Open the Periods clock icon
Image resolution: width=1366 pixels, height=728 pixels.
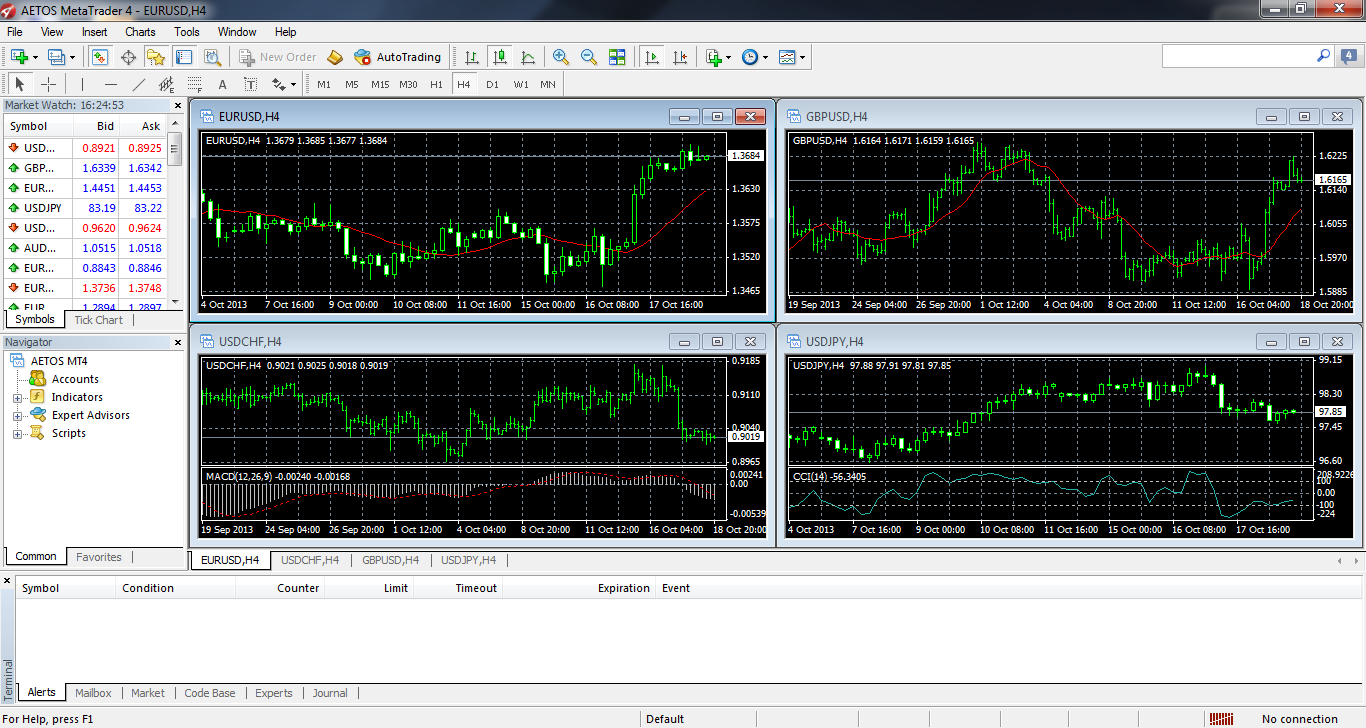(750, 57)
